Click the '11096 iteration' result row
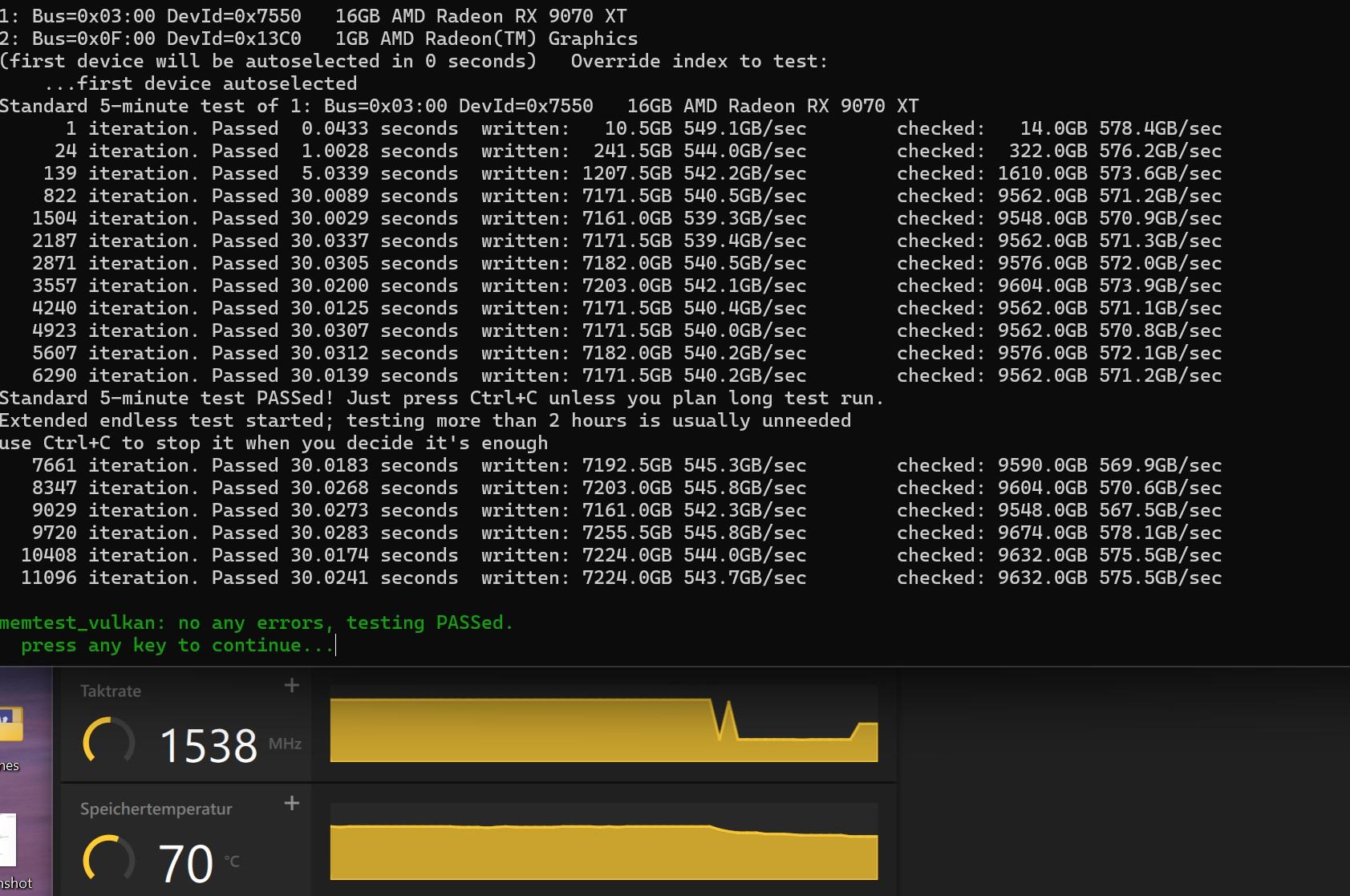This screenshot has width=1350, height=896. 622,578
